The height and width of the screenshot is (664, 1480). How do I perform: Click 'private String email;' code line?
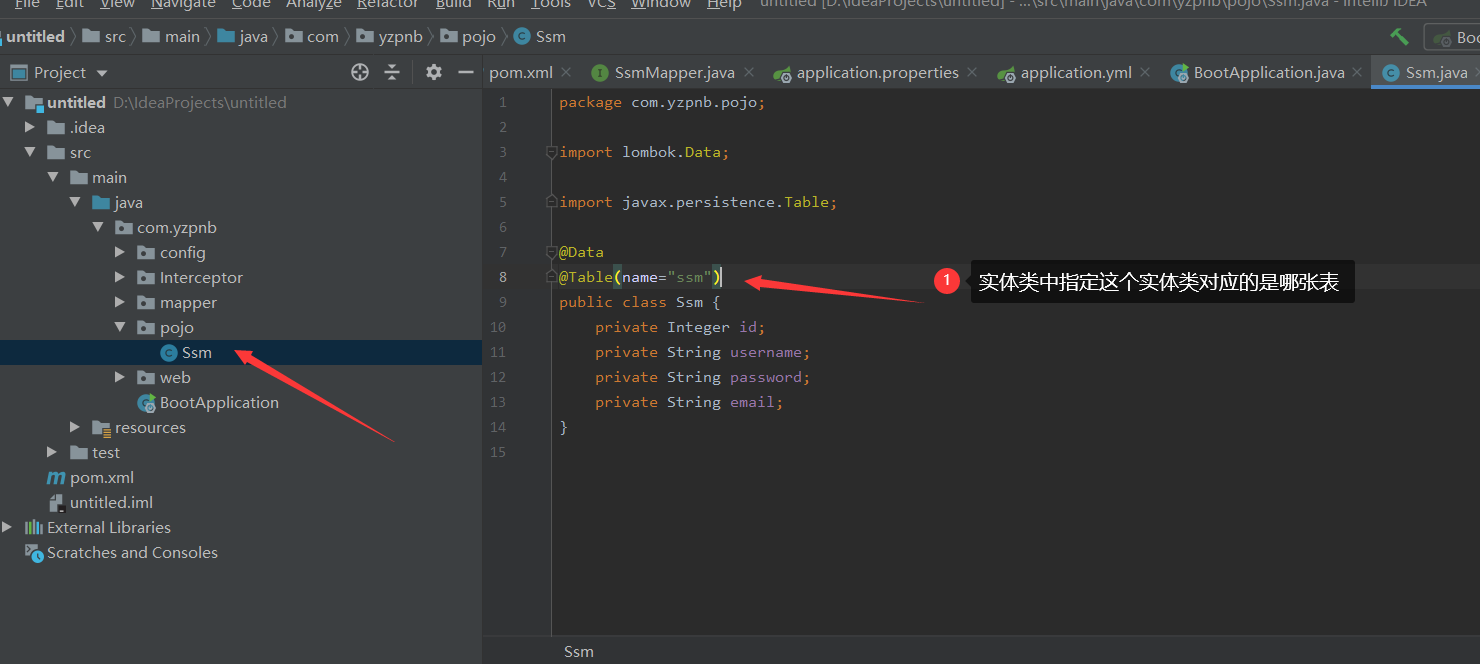(x=689, y=402)
